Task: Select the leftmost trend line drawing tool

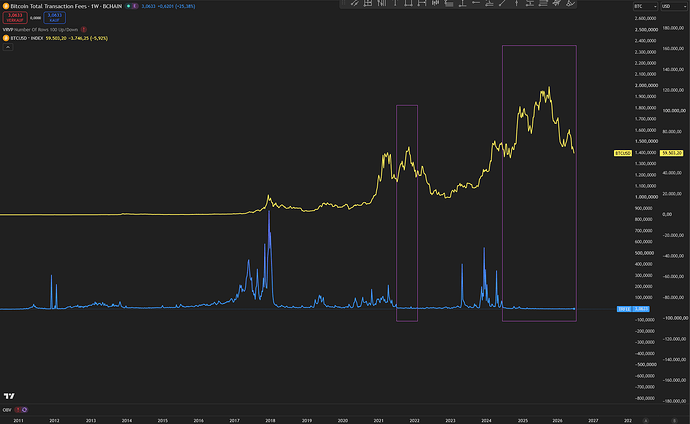Action: [354, 3]
